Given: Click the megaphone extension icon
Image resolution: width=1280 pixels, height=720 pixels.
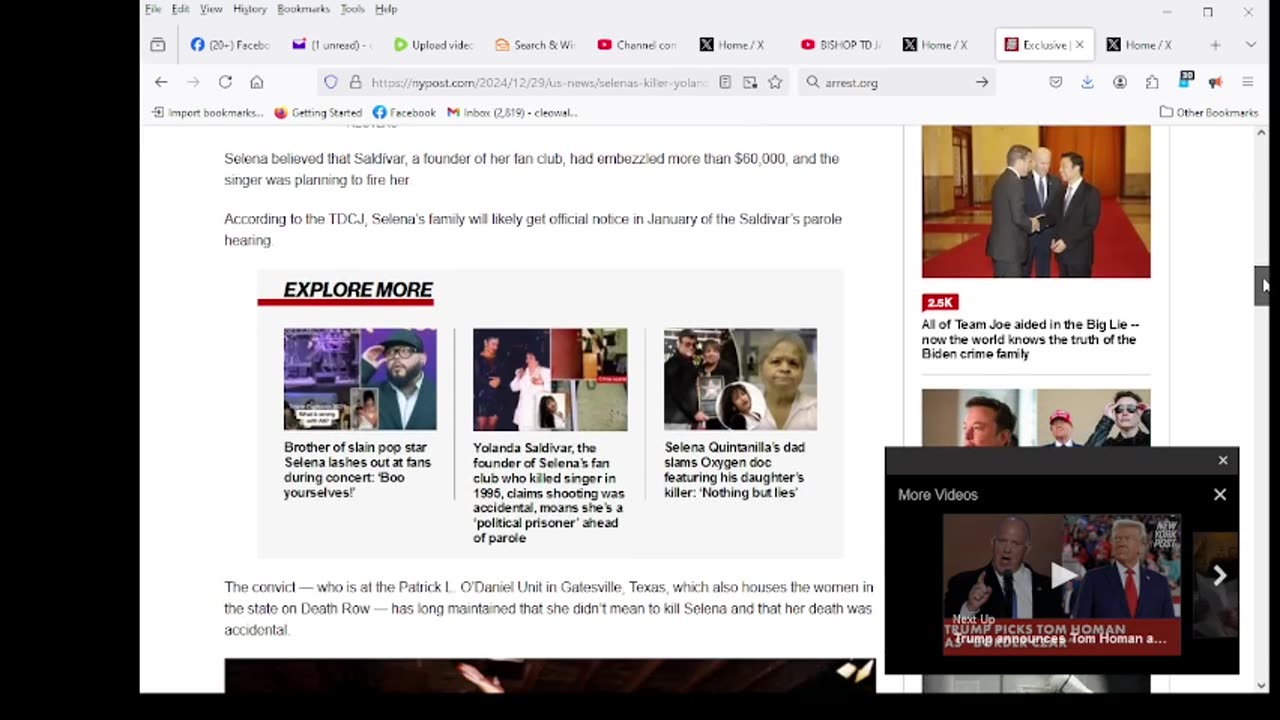Looking at the screenshot, I should point(1215,82).
